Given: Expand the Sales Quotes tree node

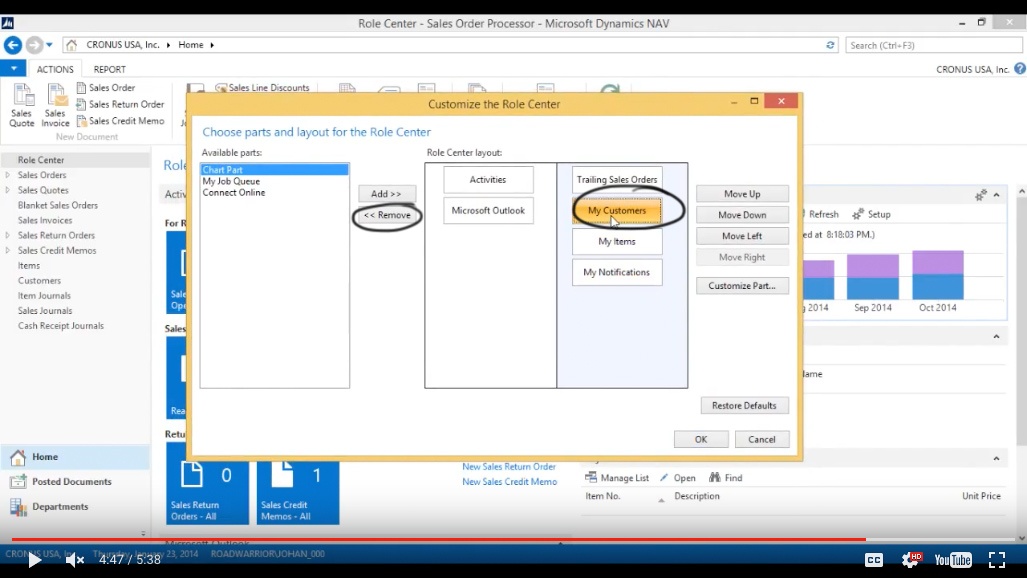Looking at the screenshot, I should [x=8, y=190].
